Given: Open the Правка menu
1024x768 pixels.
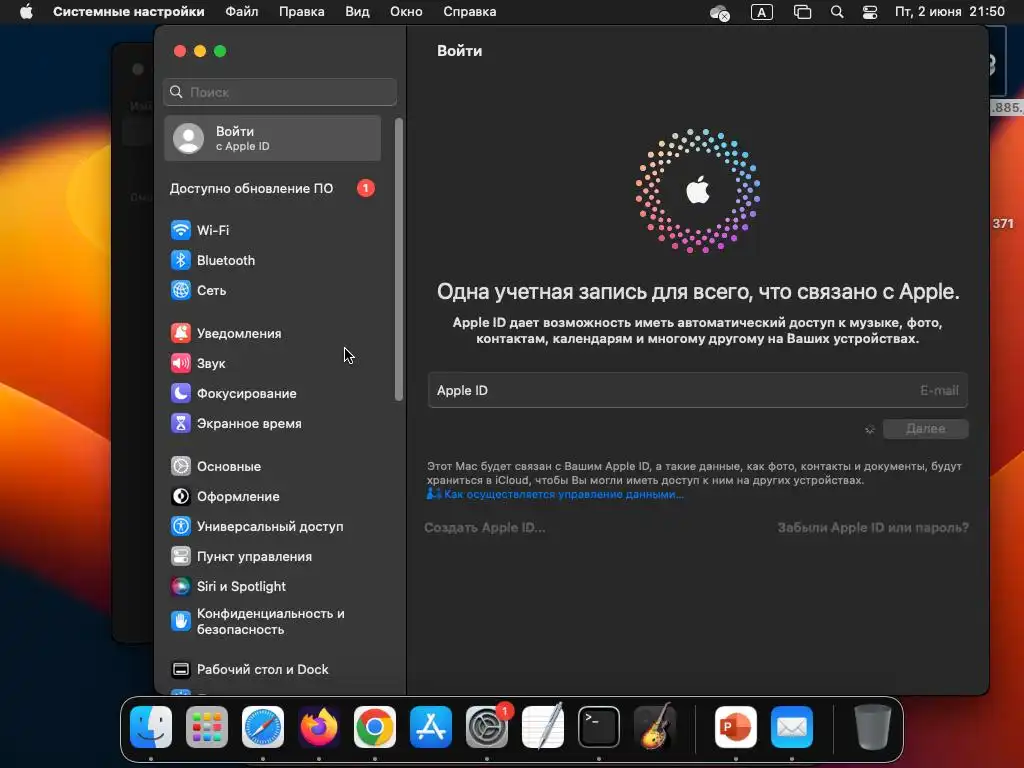Looking at the screenshot, I should tap(302, 12).
